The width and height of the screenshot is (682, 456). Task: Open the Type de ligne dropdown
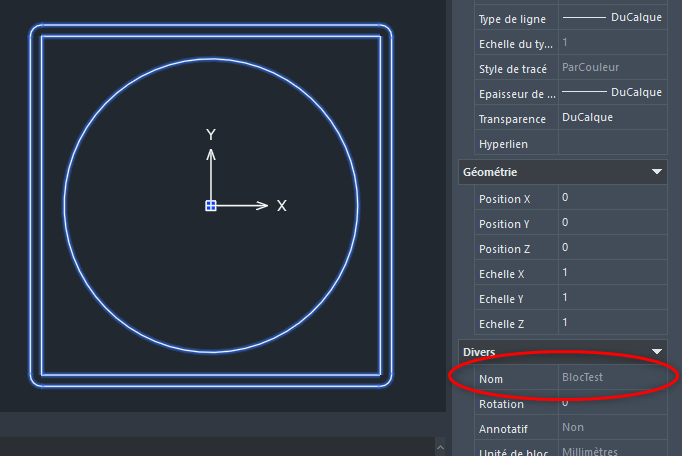[x=611, y=18]
